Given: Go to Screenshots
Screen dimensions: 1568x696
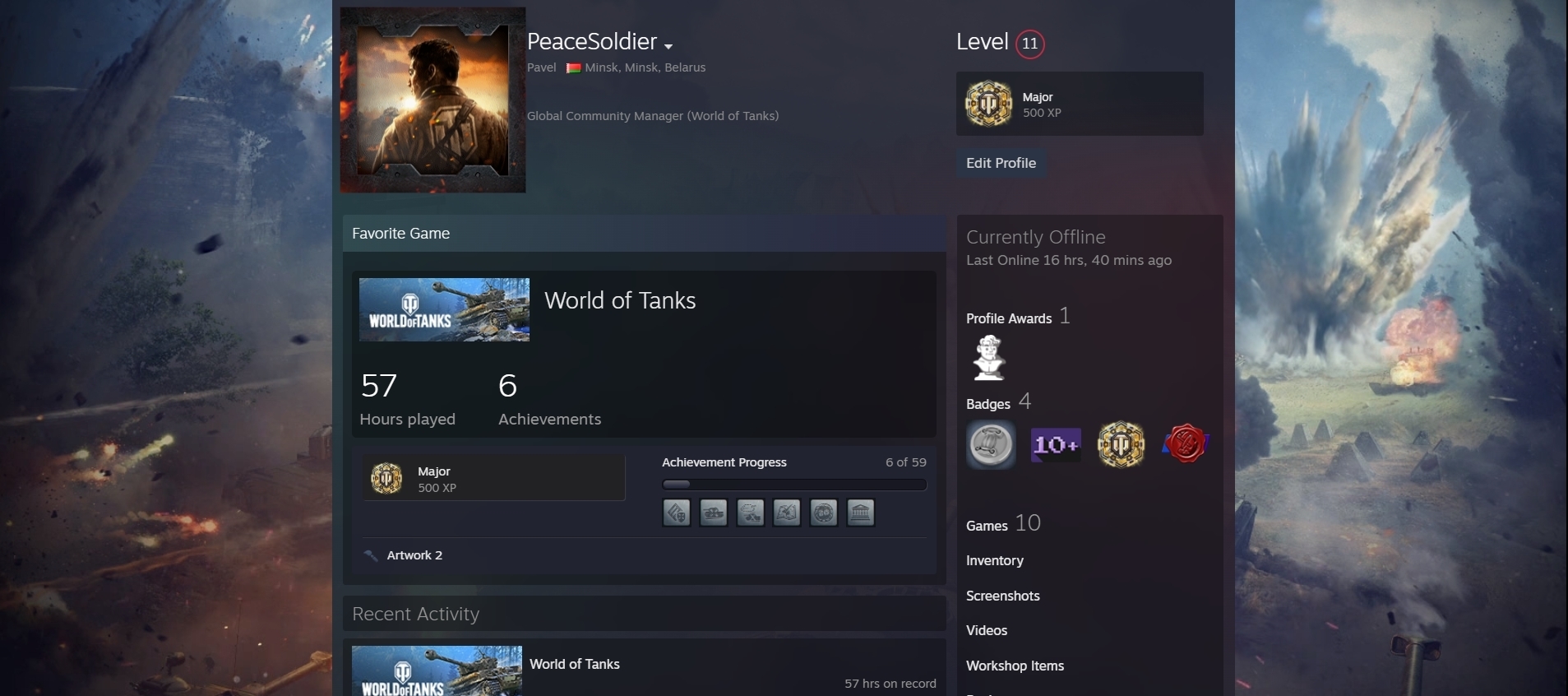Looking at the screenshot, I should pos(1003,596).
